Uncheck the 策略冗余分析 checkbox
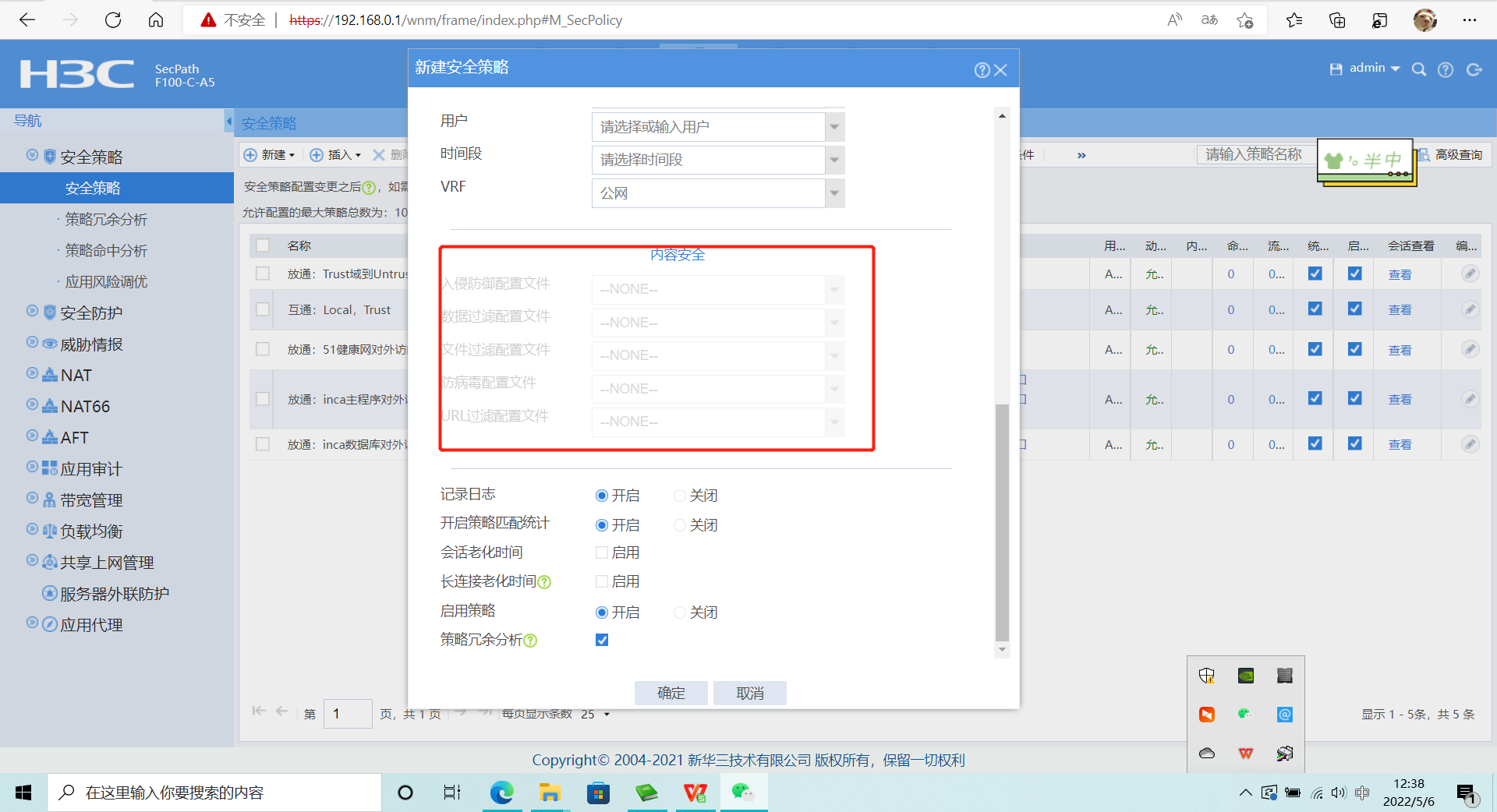This screenshot has height=812, width=1497. click(x=602, y=640)
